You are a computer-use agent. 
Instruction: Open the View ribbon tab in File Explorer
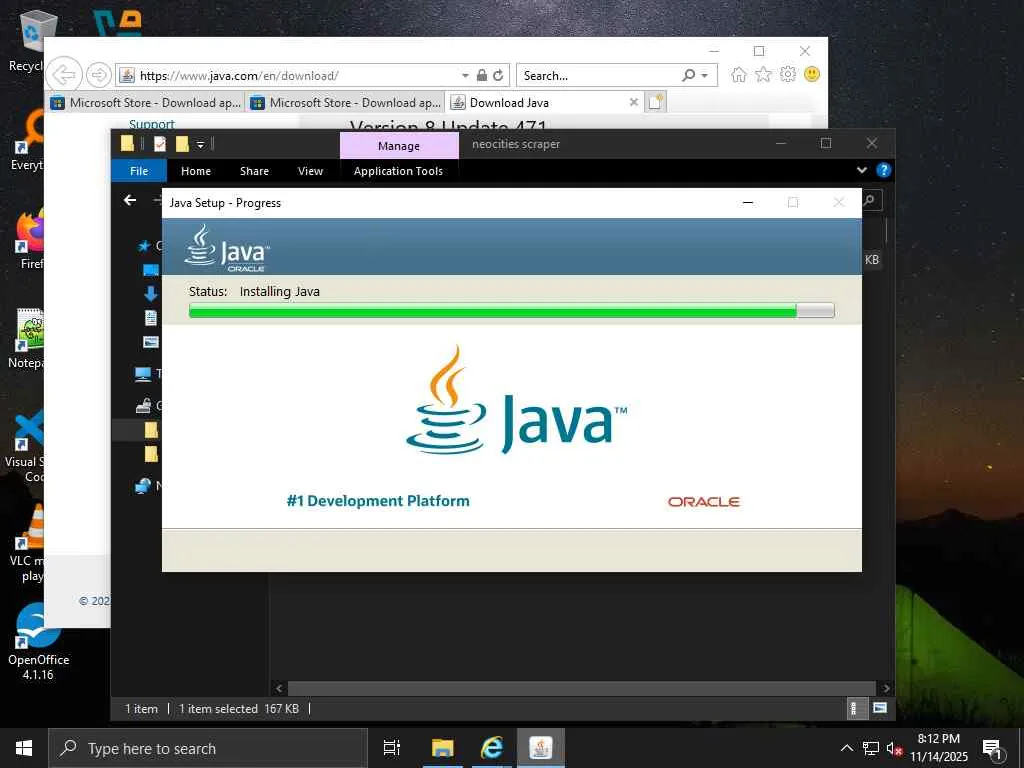[x=310, y=171]
